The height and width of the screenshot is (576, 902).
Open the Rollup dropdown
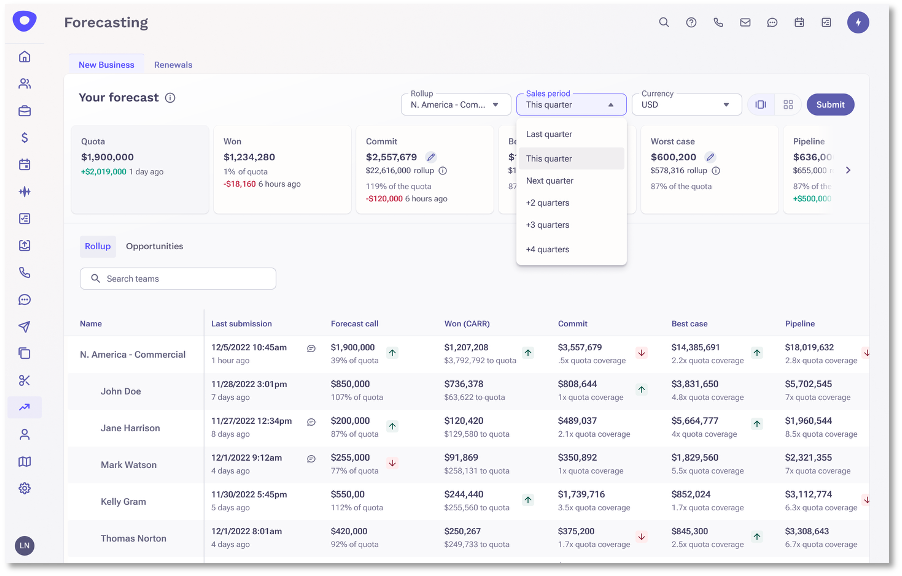pyautogui.click(x=456, y=105)
